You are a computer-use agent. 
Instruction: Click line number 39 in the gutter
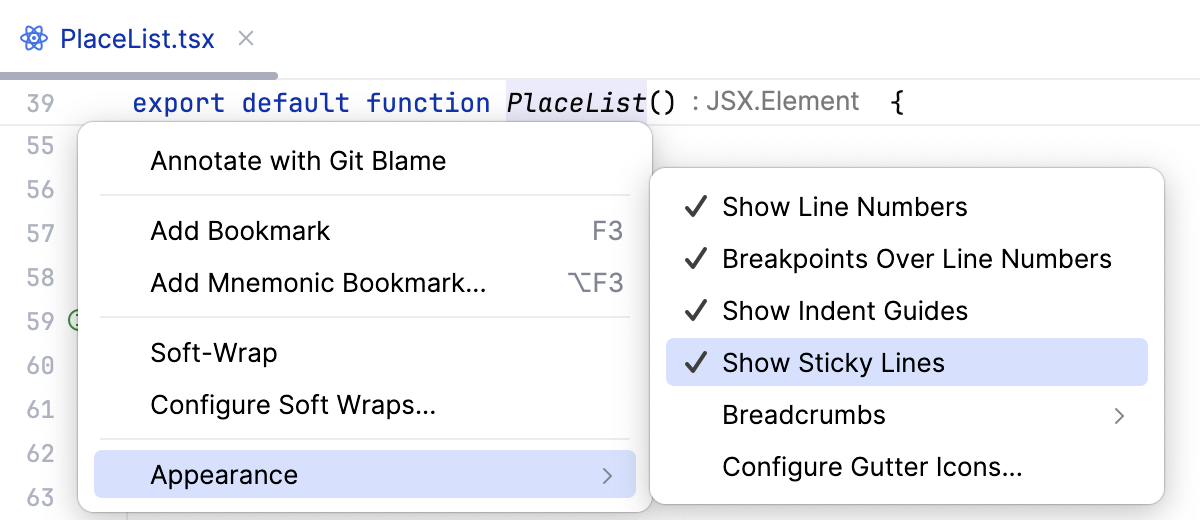click(40, 102)
